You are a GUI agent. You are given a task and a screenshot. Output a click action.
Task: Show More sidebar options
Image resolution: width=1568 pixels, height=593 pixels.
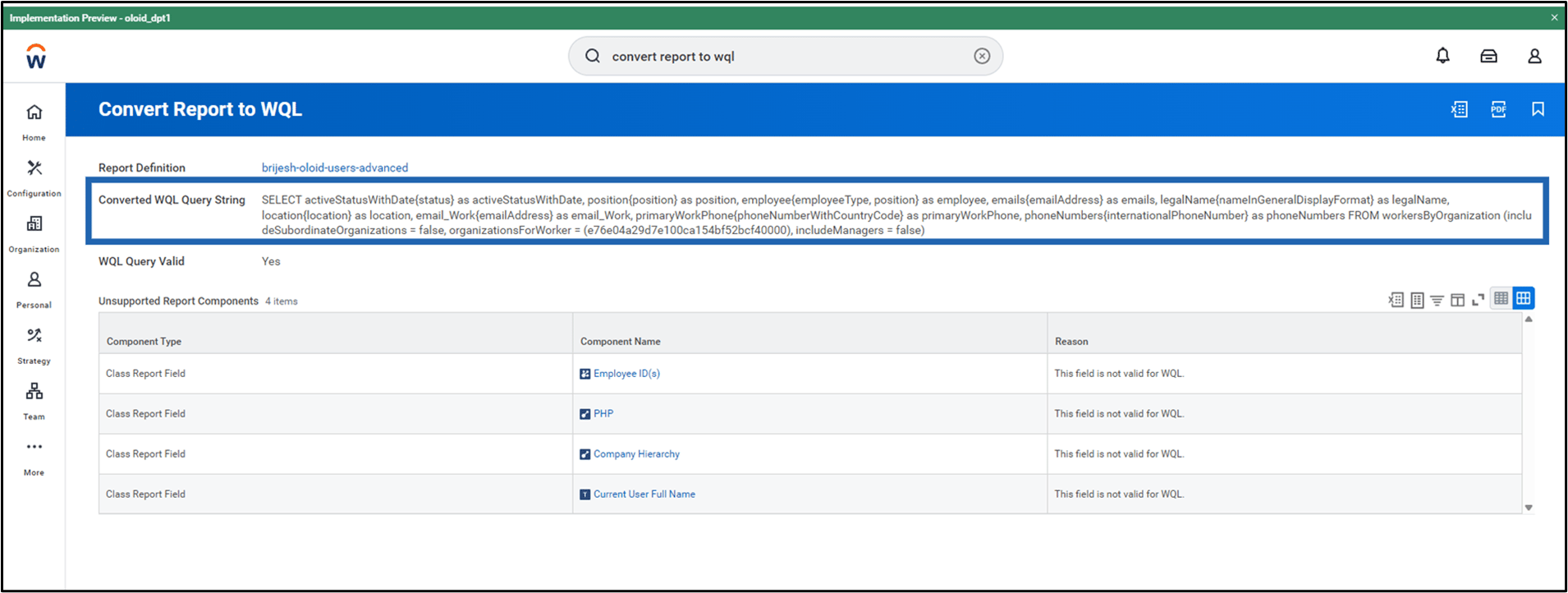click(x=34, y=457)
